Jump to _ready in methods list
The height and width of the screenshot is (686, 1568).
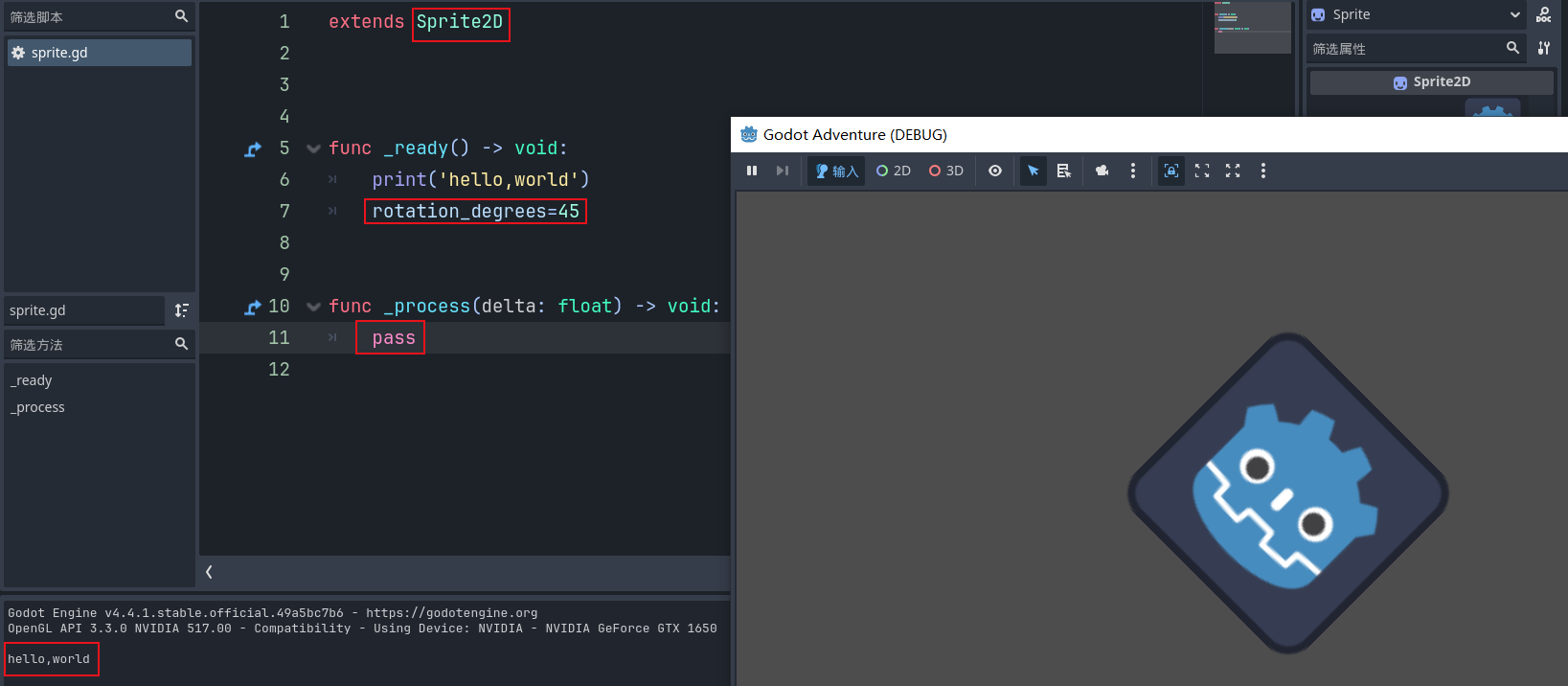tap(32, 380)
